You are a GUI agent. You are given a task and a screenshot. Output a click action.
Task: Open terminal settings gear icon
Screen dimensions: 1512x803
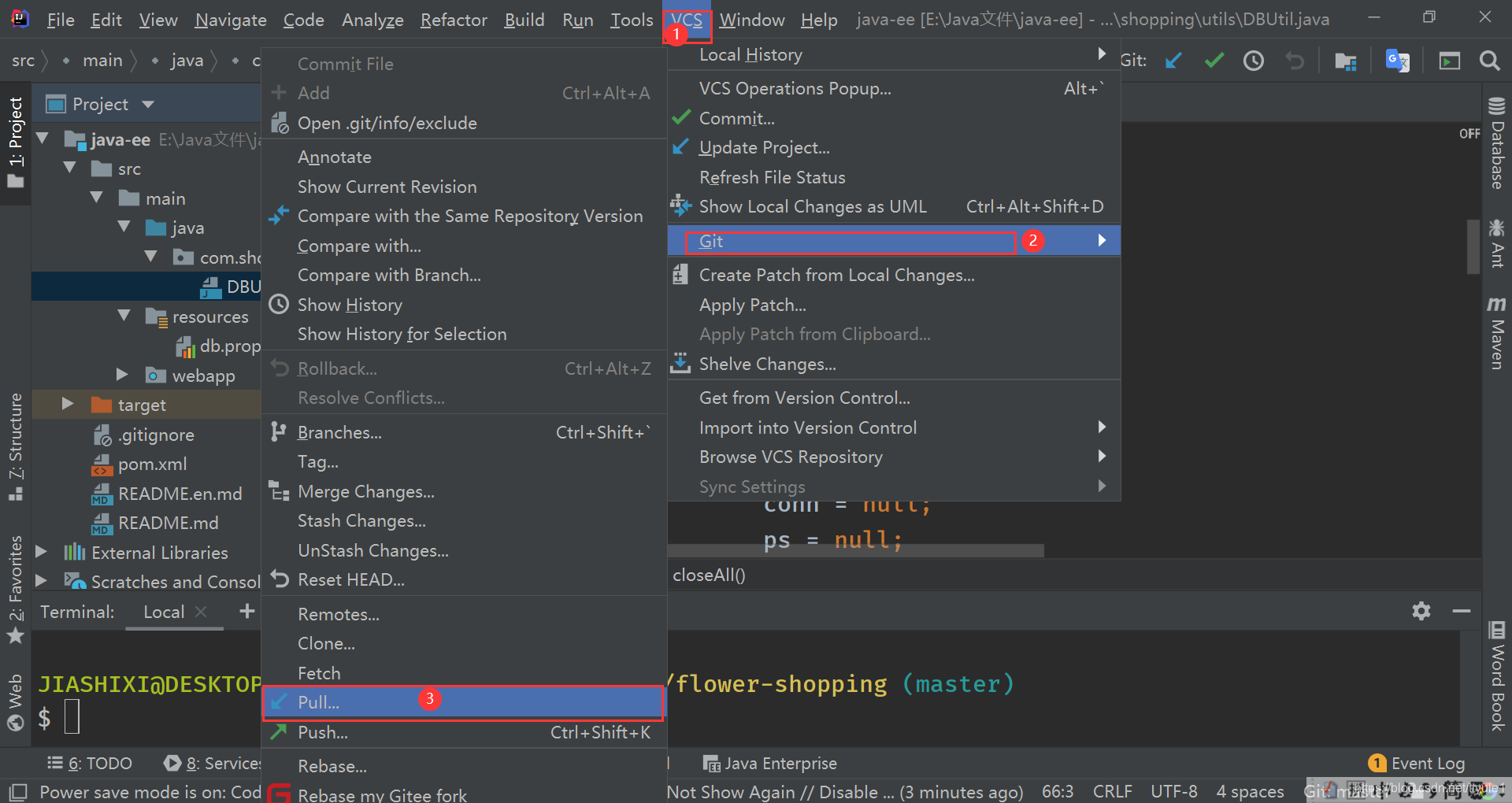1421,611
